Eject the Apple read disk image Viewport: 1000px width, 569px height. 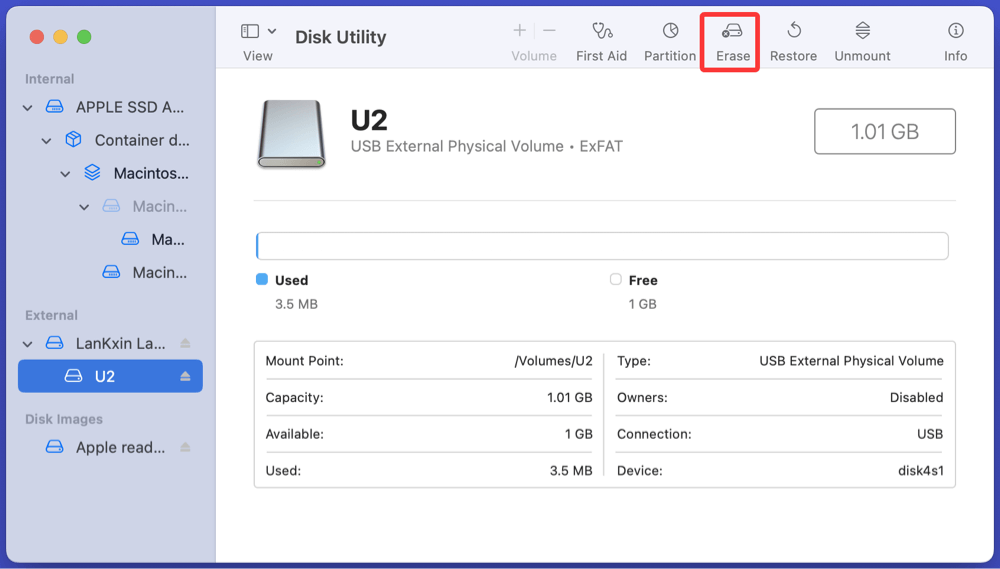(x=185, y=448)
